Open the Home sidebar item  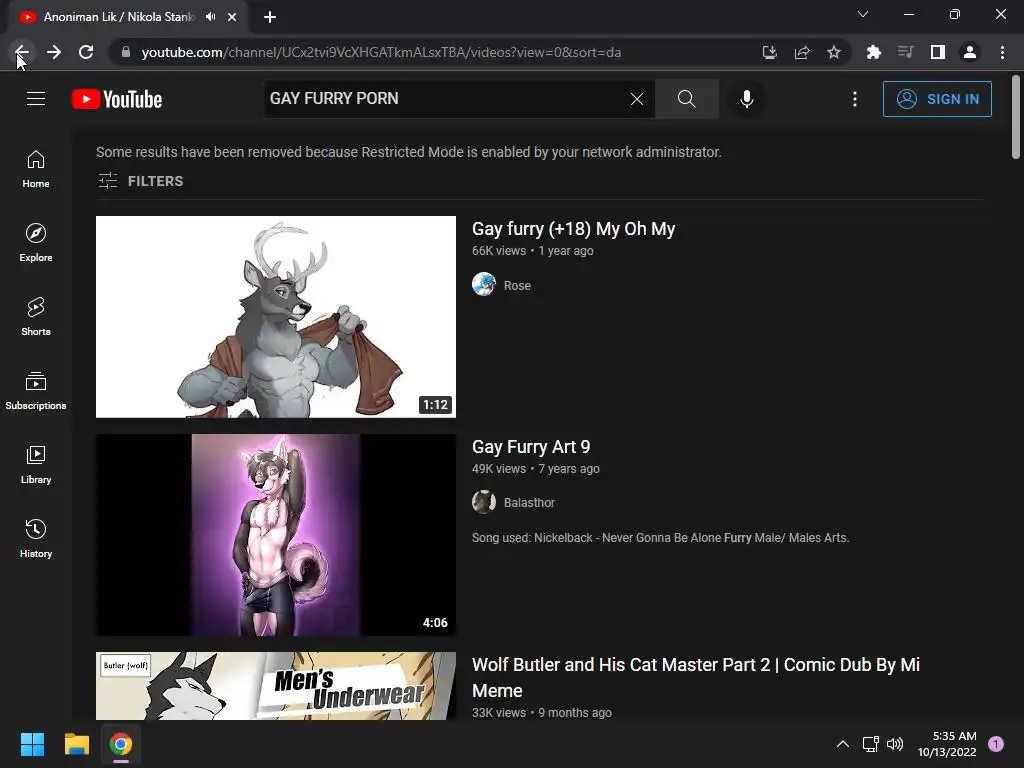[36, 169]
